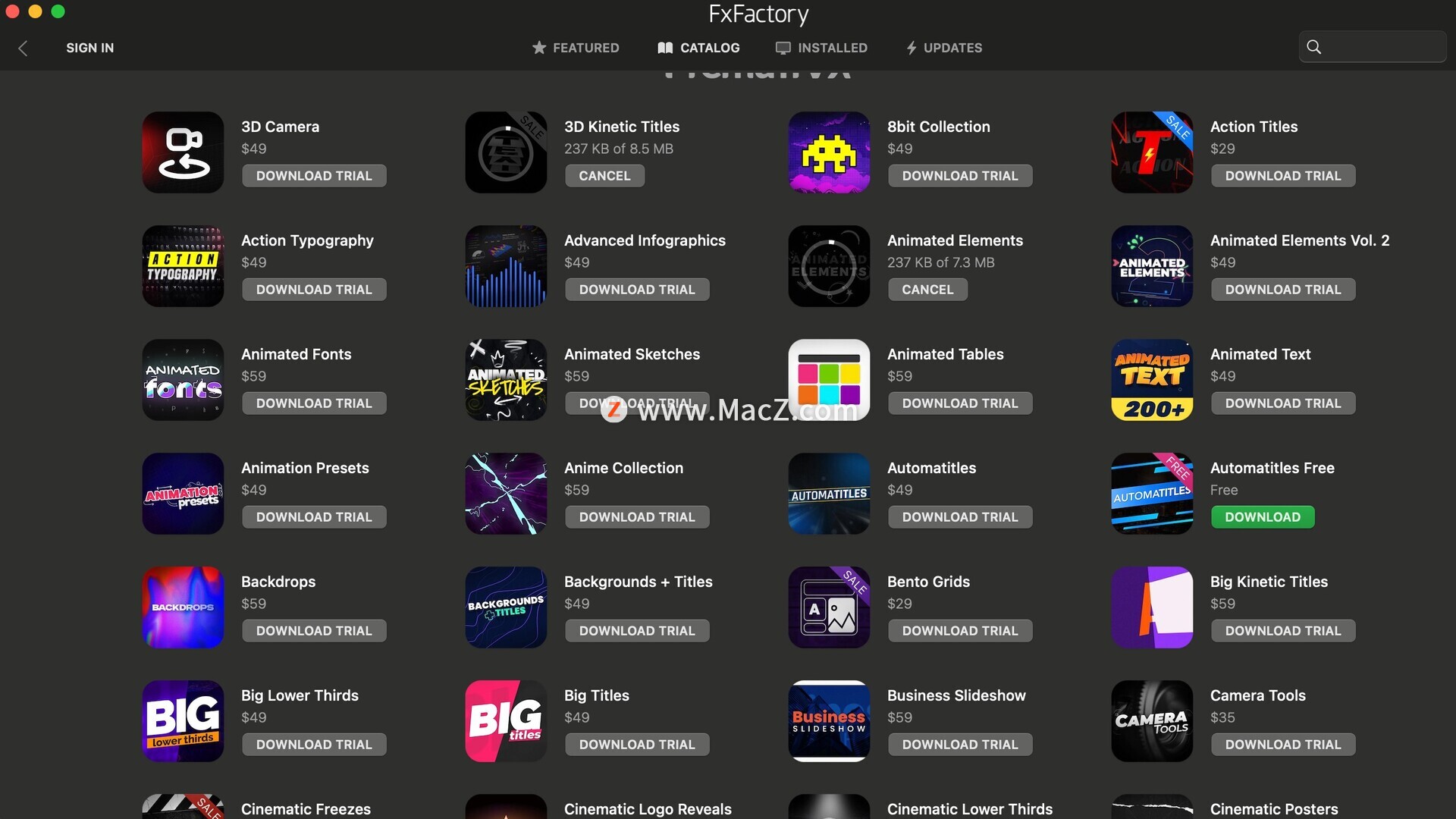Download Automatitles Free with green button
1456x819 pixels.
1263,517
